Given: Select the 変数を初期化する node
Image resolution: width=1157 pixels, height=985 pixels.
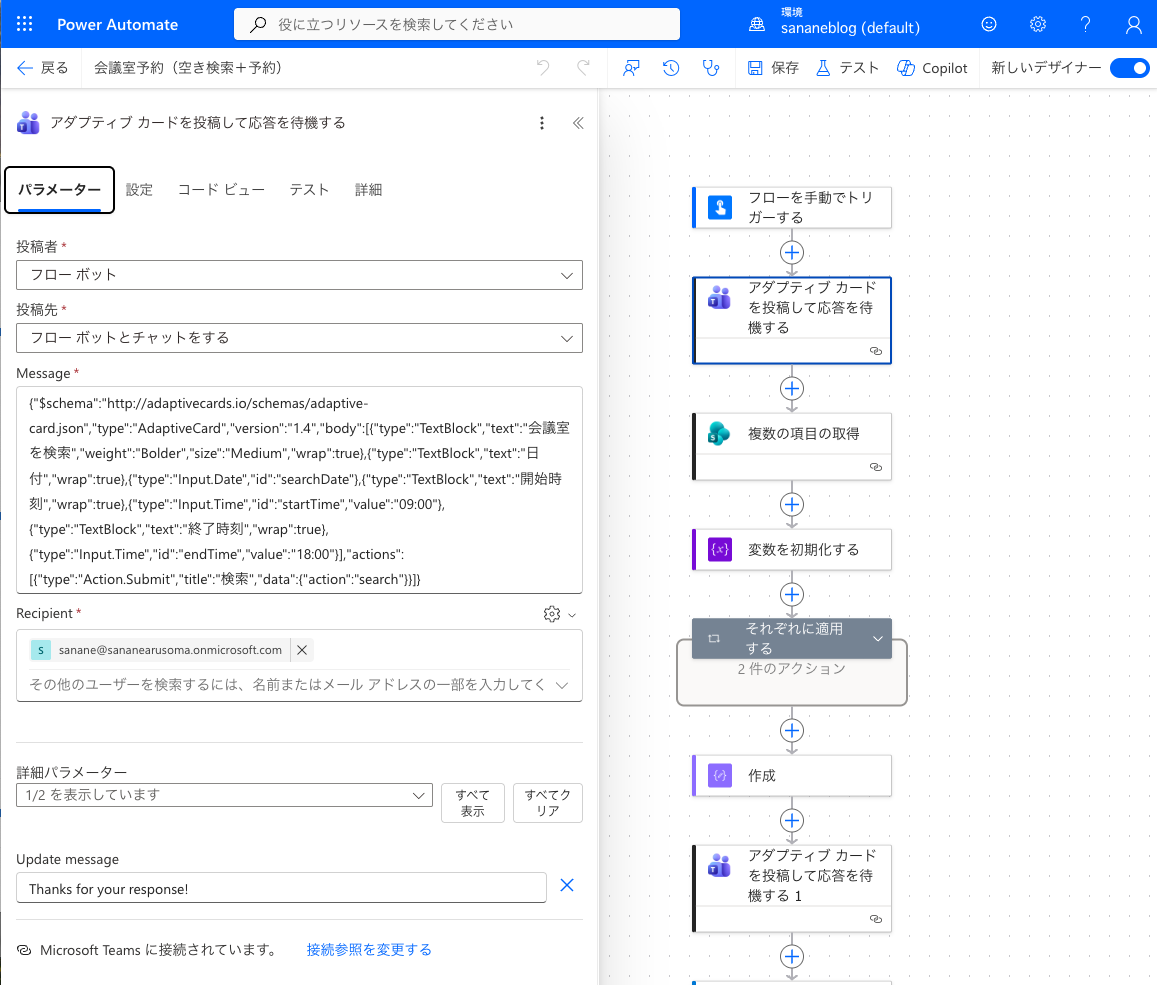Looking at the screenshot, I should click(x=792, y=550).
